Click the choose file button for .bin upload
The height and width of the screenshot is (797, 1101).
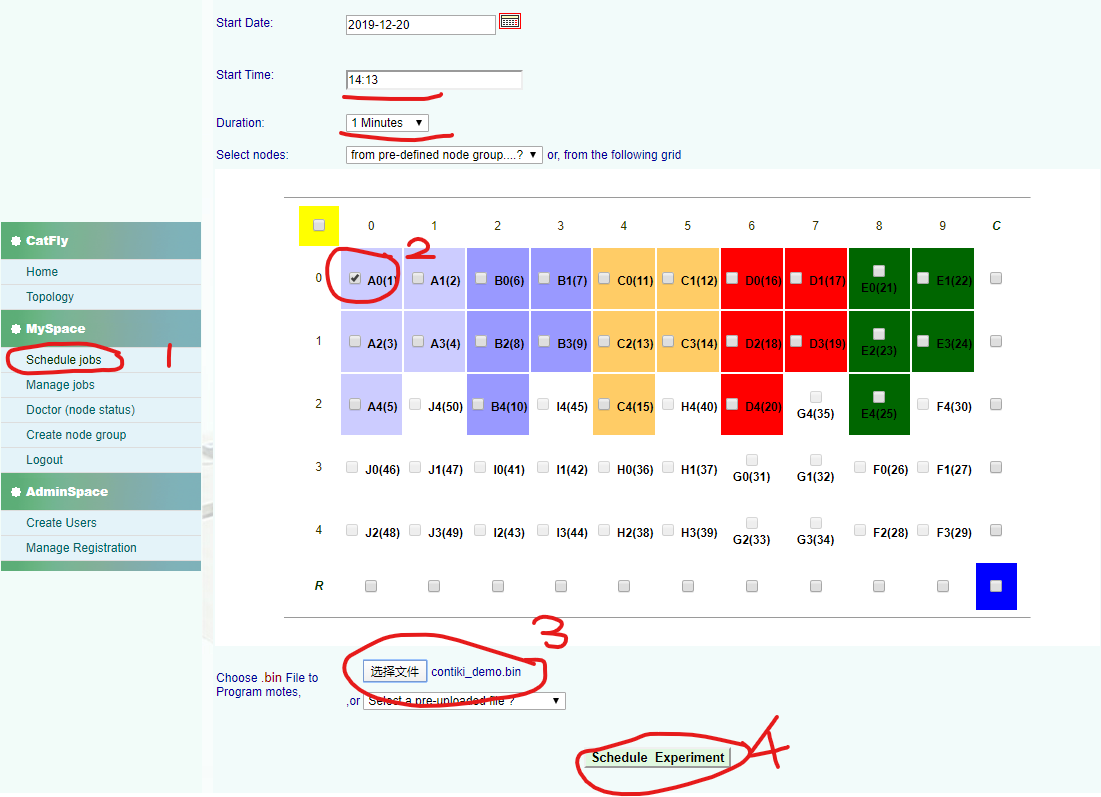pos(395,671)
